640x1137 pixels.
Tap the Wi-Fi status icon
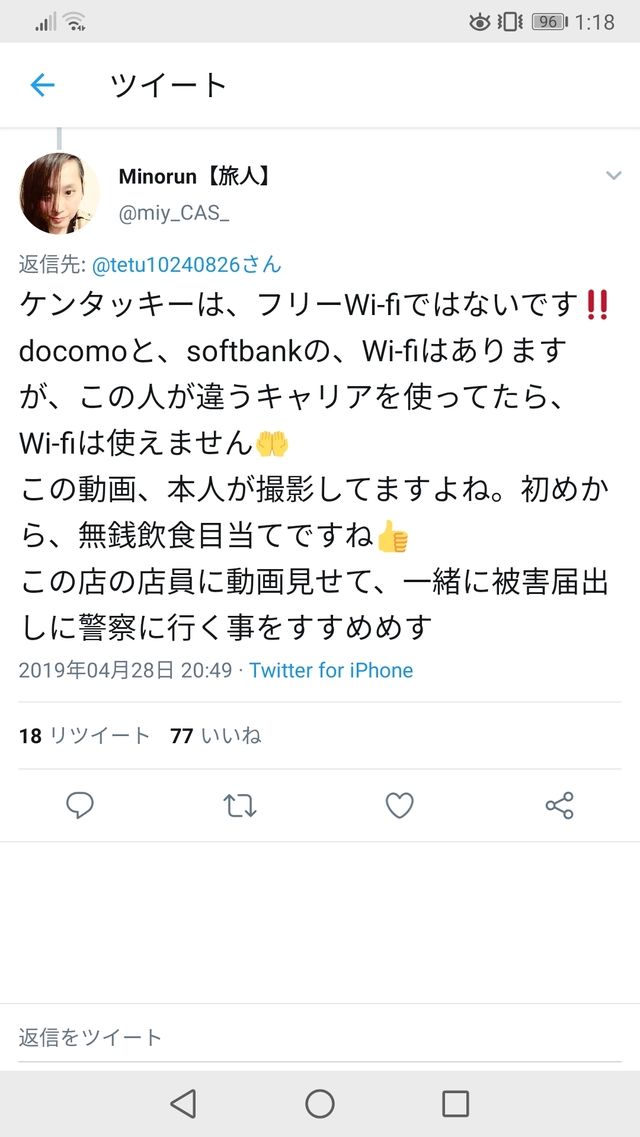coord(75,22)
